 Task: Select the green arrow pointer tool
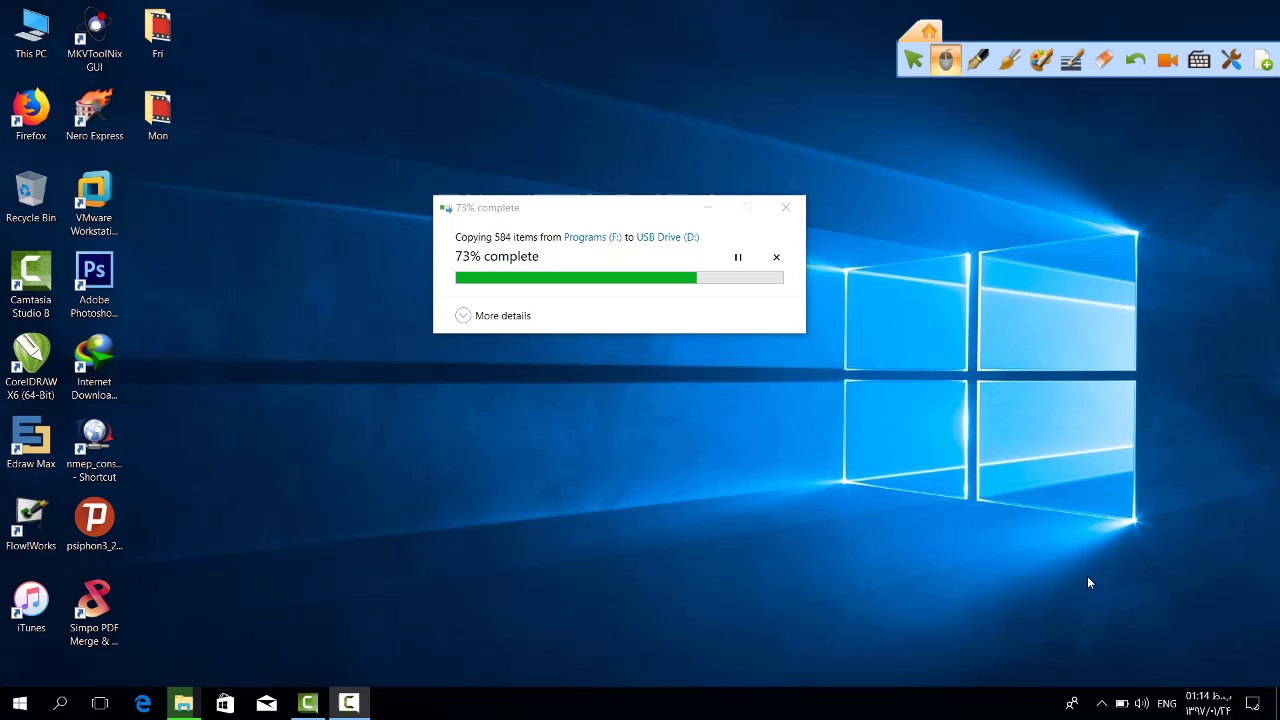[x=913, y=61]
